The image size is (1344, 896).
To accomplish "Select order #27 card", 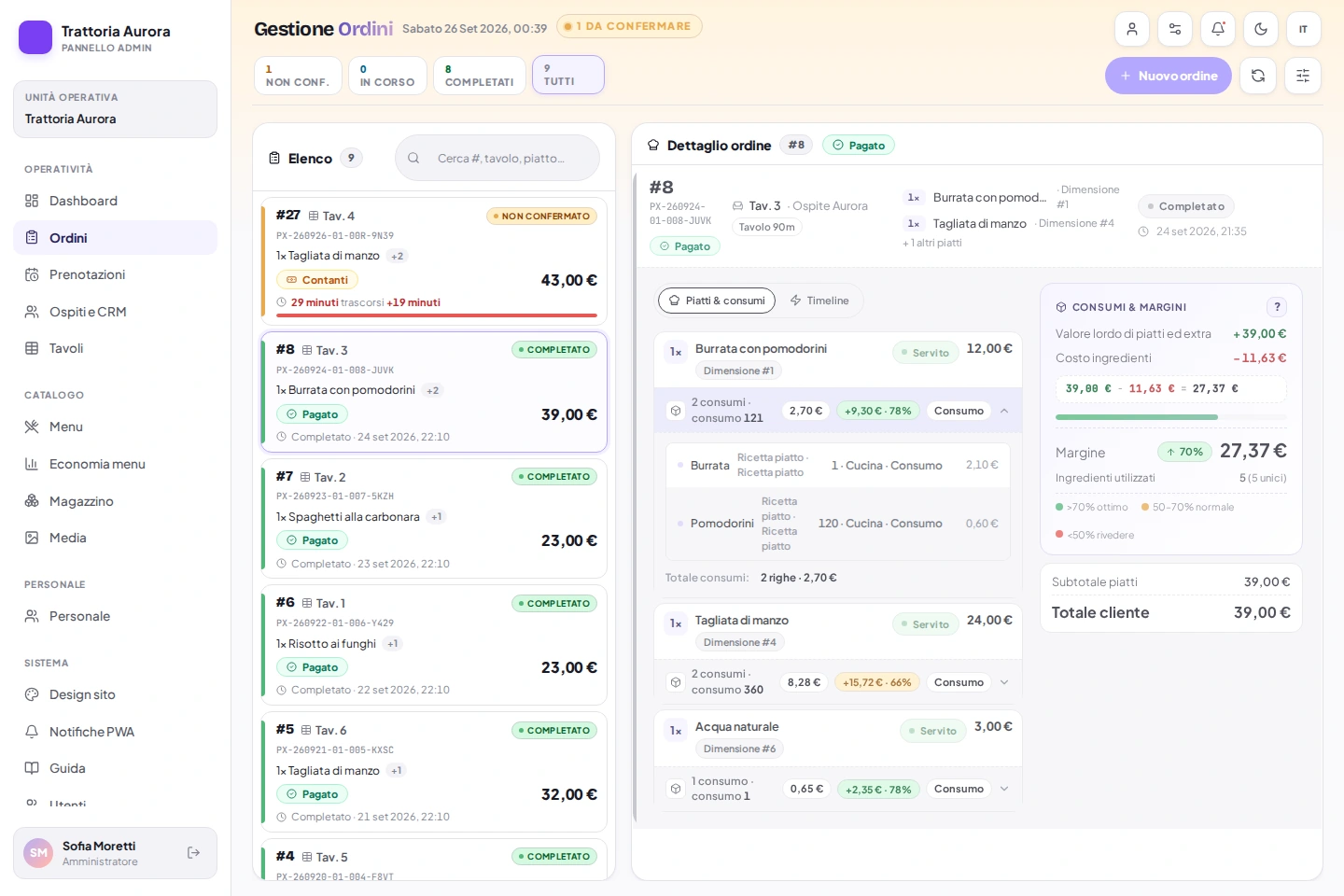I will pos(434,260).
